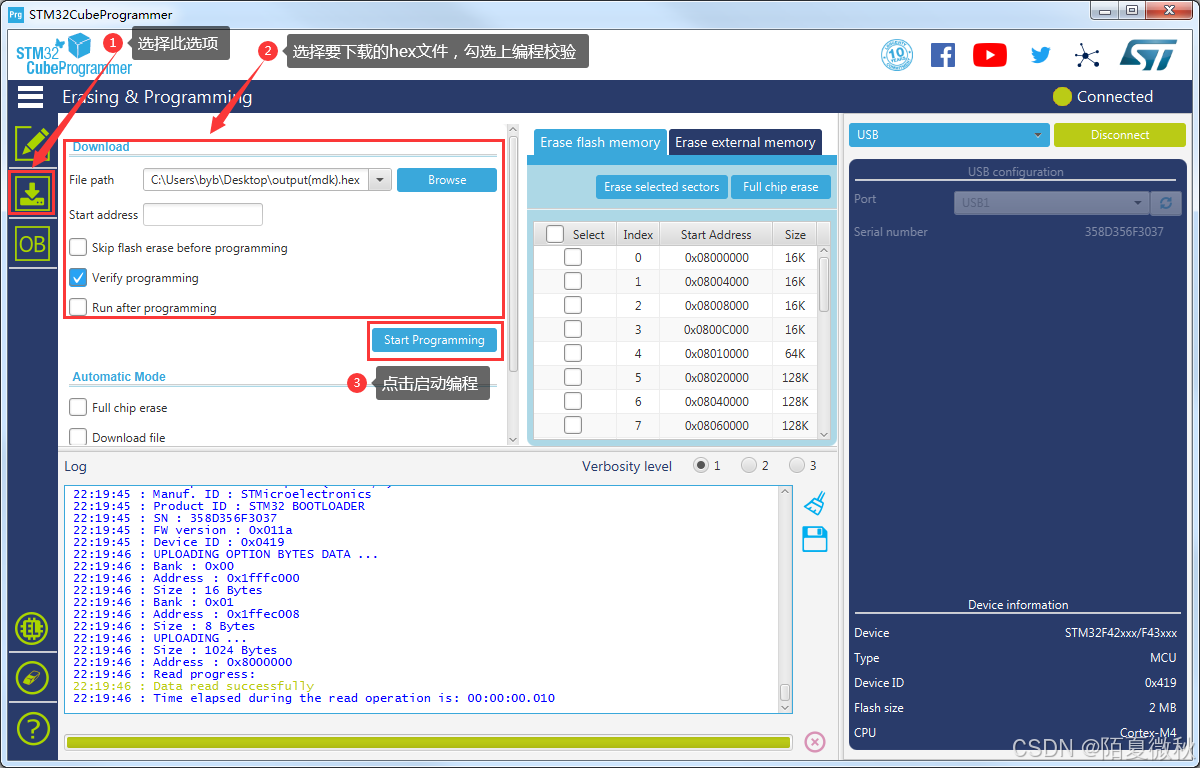
Task: Click the serial number 358D356F3037
Action: tap(1124, 232)
